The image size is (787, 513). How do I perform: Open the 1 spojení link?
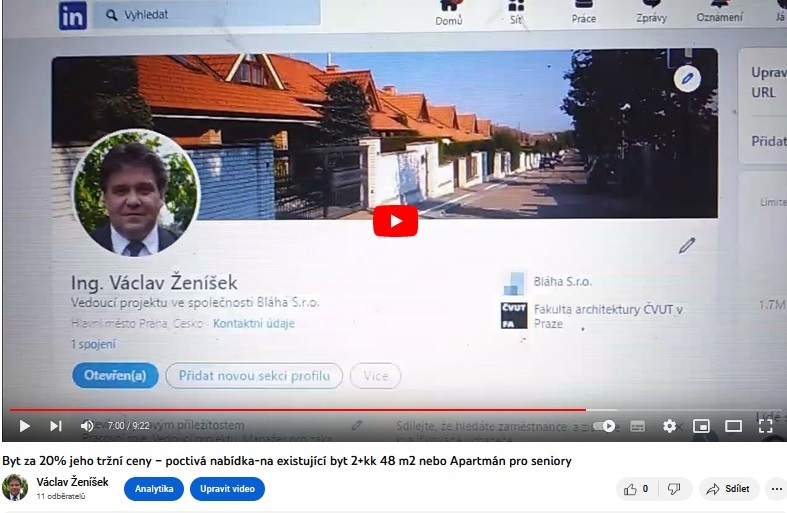click(93, 344)
